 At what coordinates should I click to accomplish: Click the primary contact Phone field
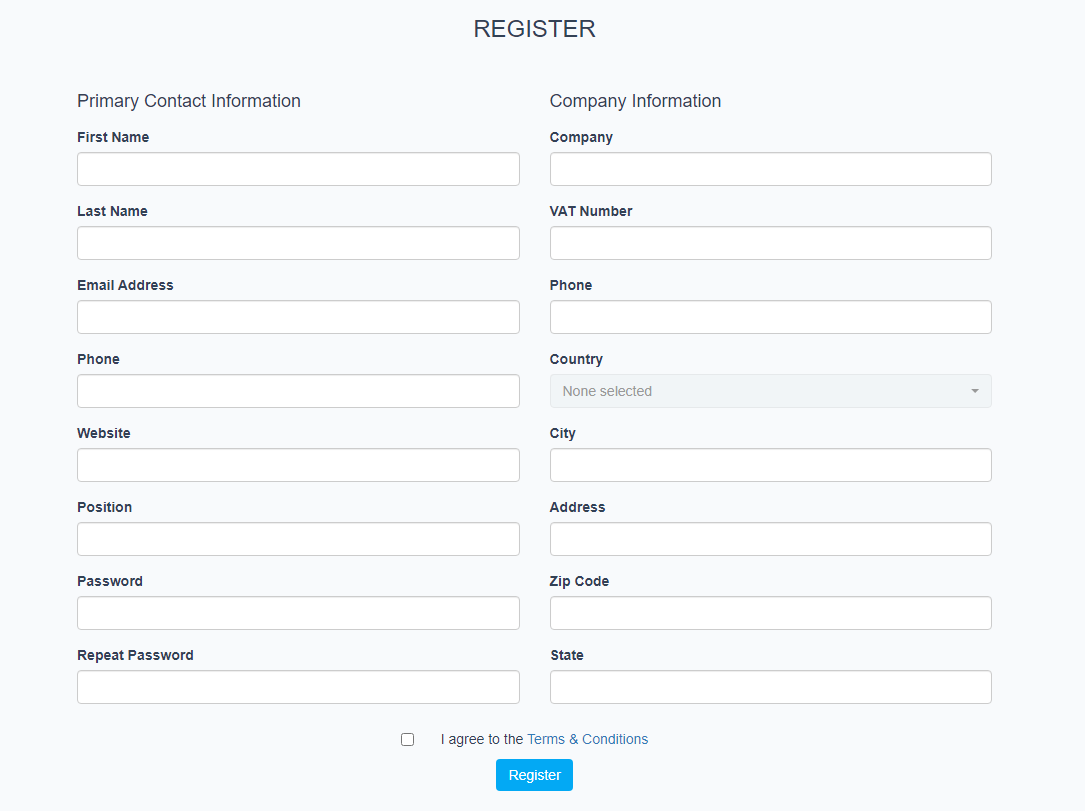point(298,391)
